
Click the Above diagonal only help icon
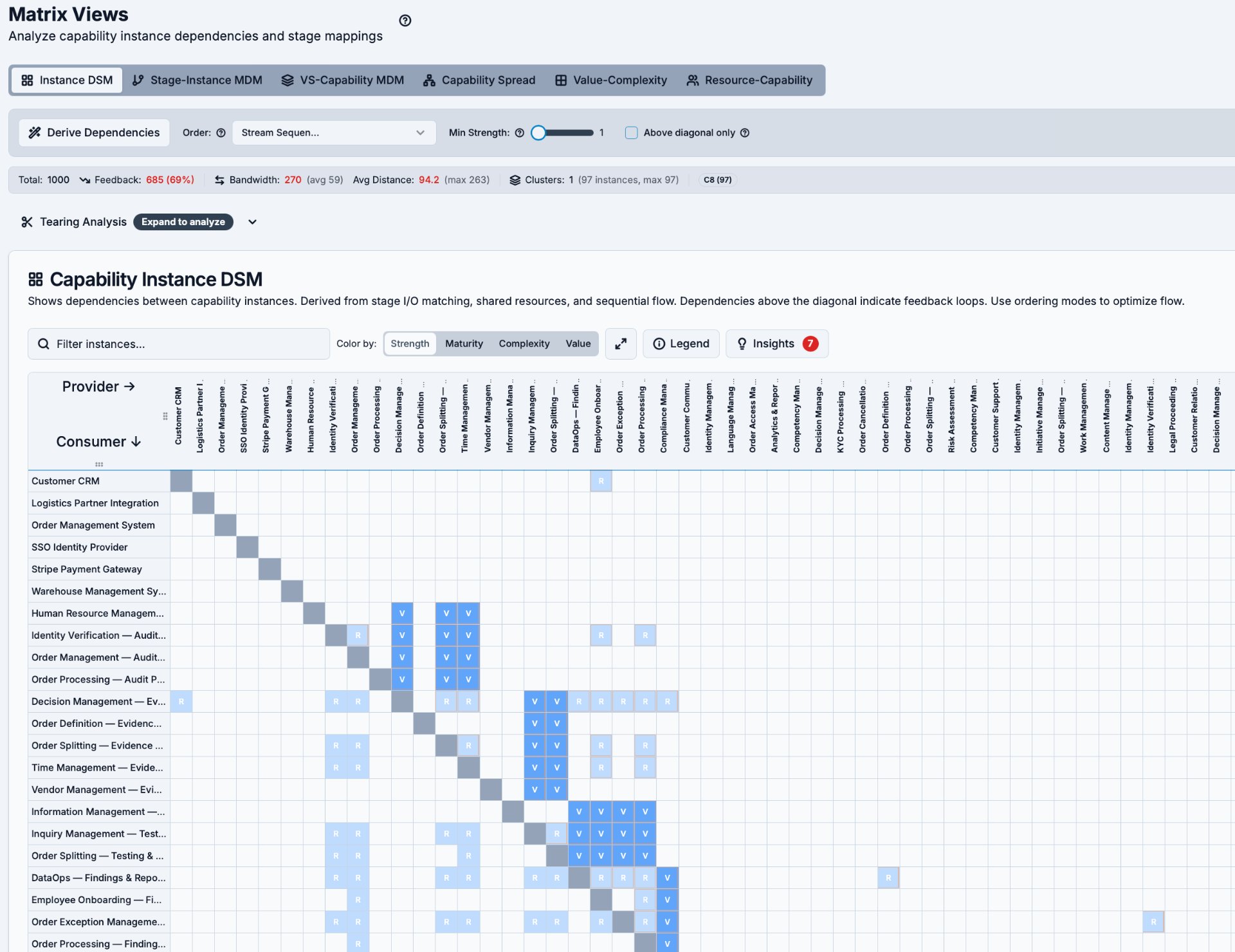pyautogui.click(x=745, y=133)
